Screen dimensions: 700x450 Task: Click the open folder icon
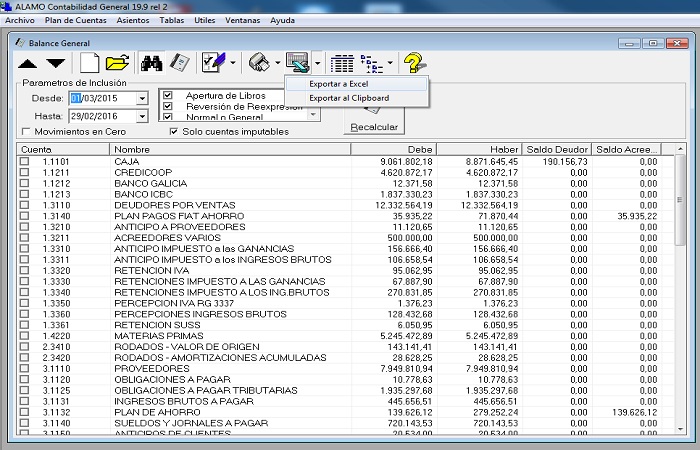point(117,62)
